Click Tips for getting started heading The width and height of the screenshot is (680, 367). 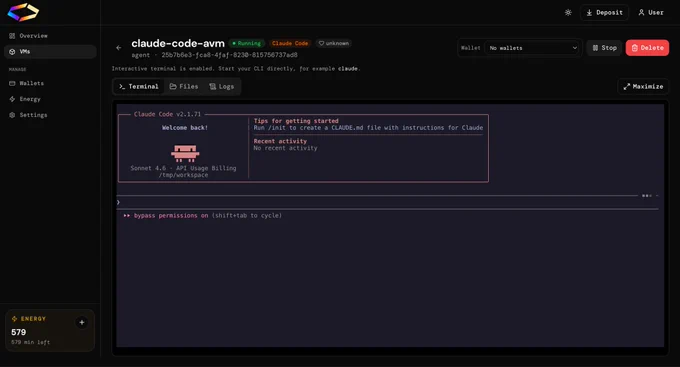296,121
